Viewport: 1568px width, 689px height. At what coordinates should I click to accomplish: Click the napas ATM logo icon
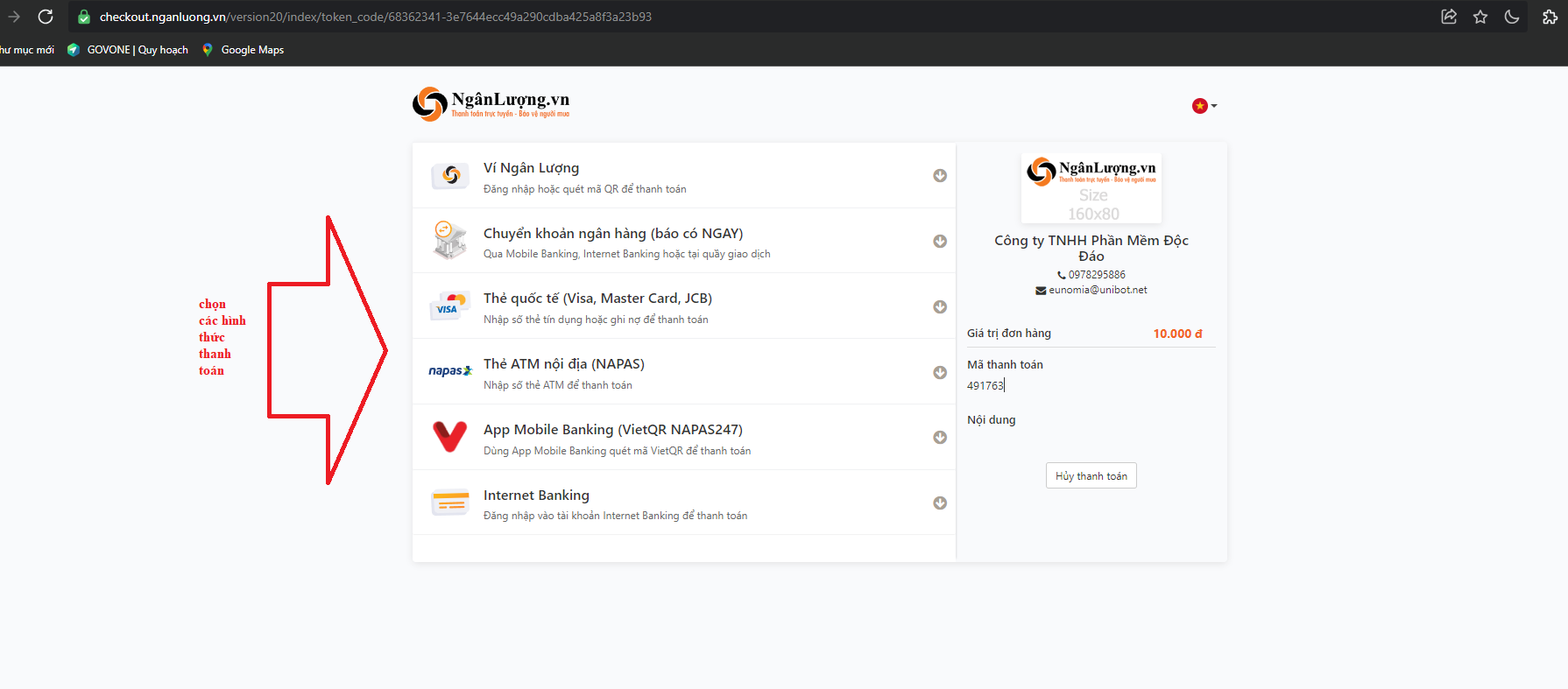click(450, 371)
